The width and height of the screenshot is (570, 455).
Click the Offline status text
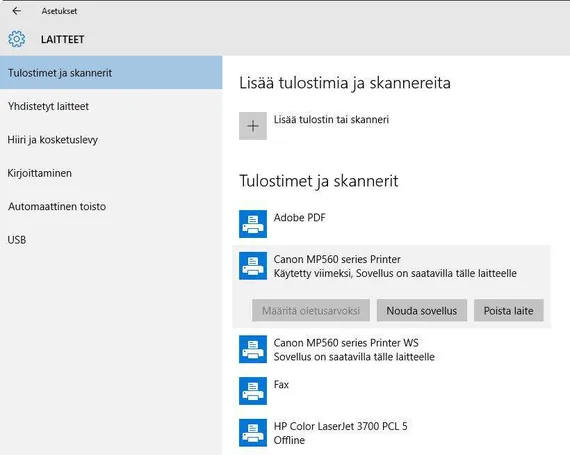289,440
